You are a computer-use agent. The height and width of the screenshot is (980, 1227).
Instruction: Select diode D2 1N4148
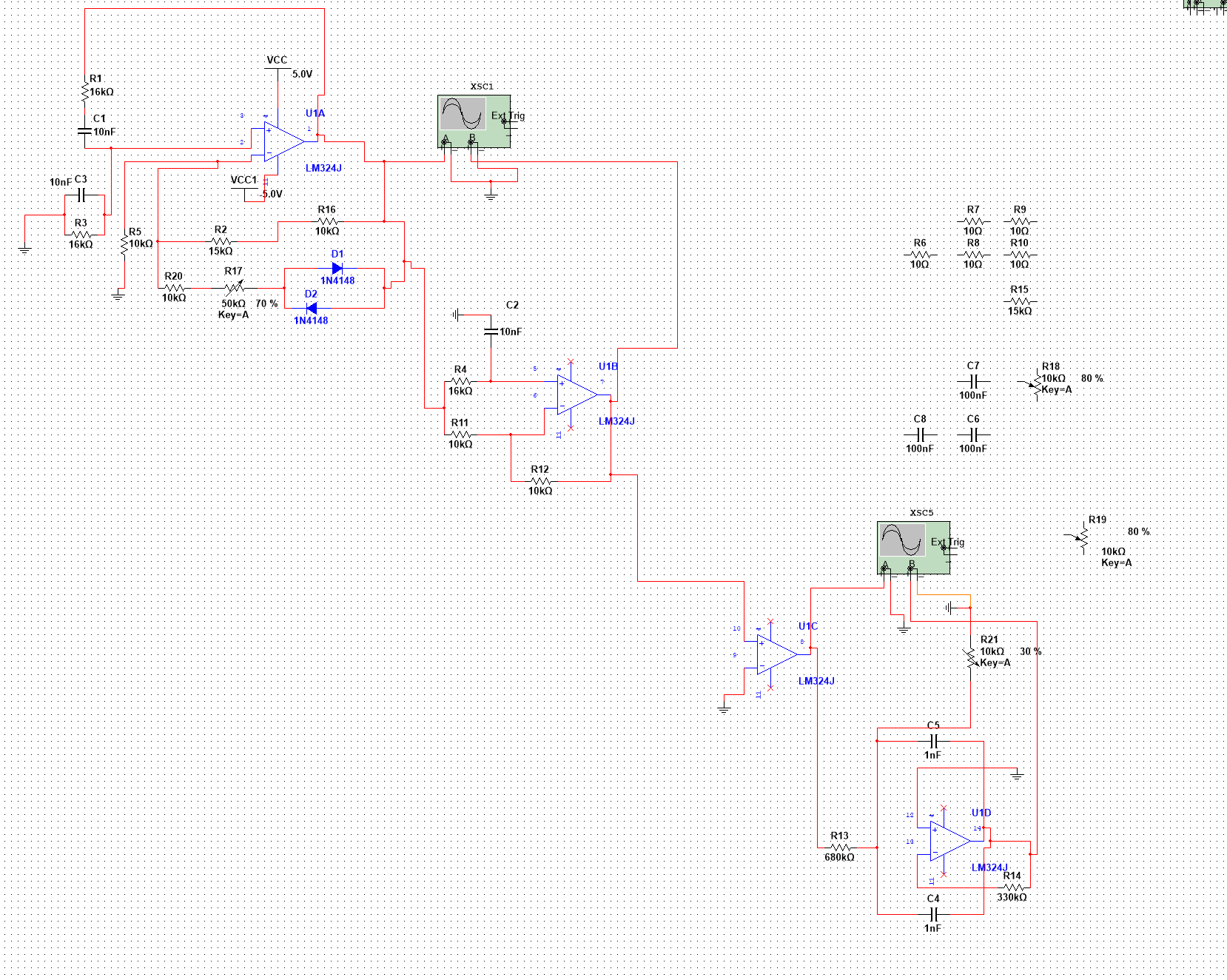(x=312, y=308)
